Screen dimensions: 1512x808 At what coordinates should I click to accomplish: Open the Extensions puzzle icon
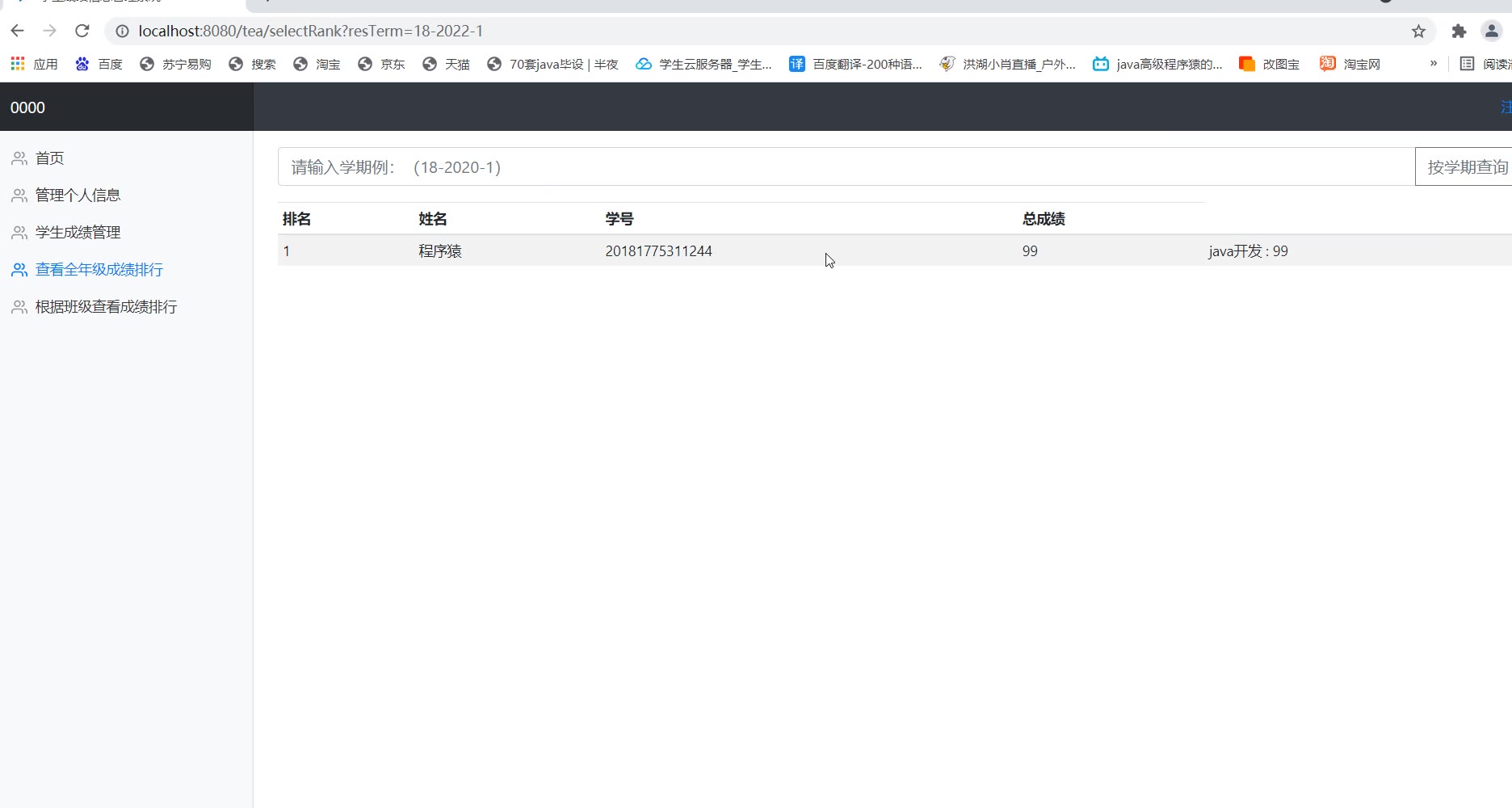[1459, 31]
